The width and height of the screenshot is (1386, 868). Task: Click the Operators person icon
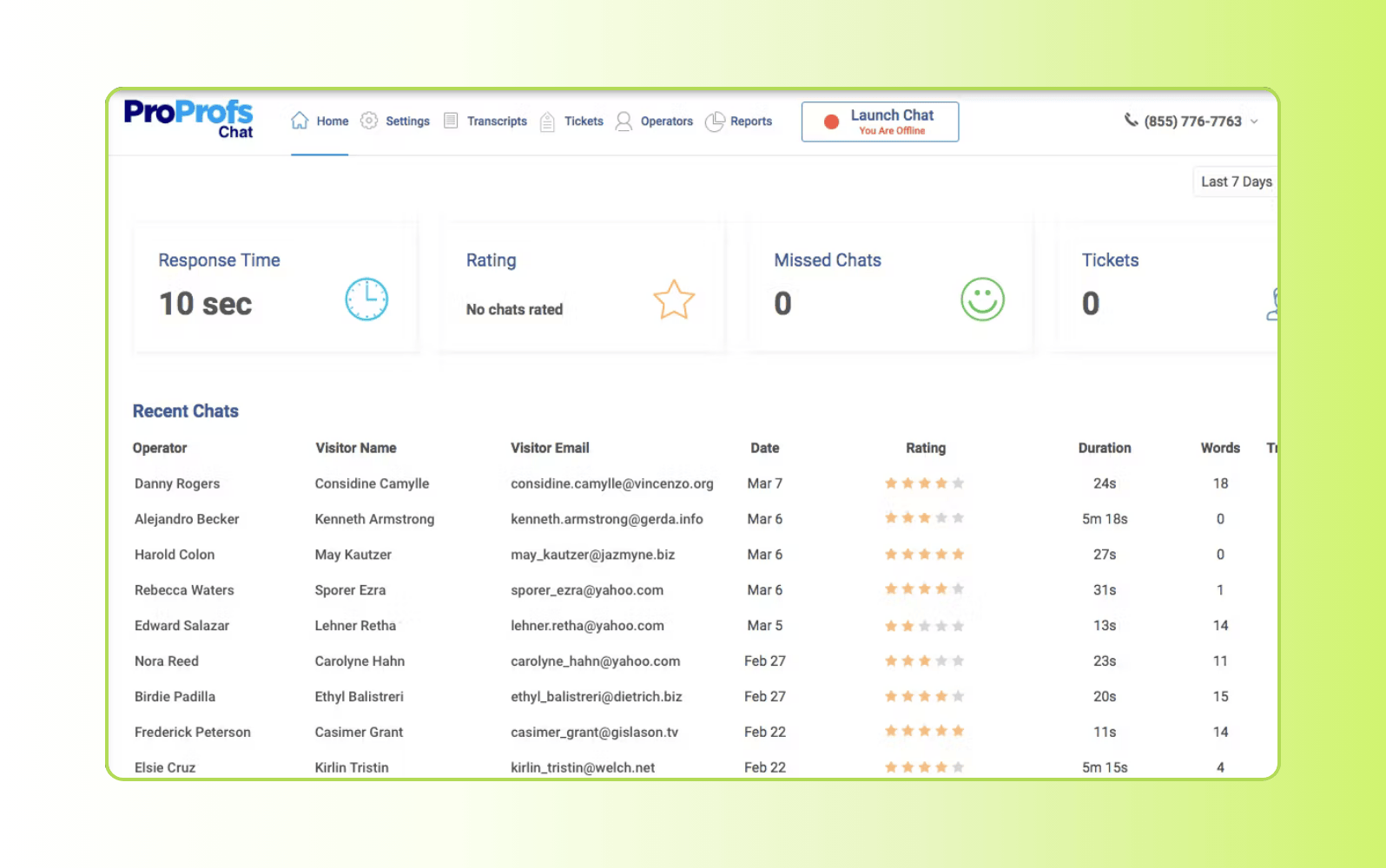coord(624,122)
